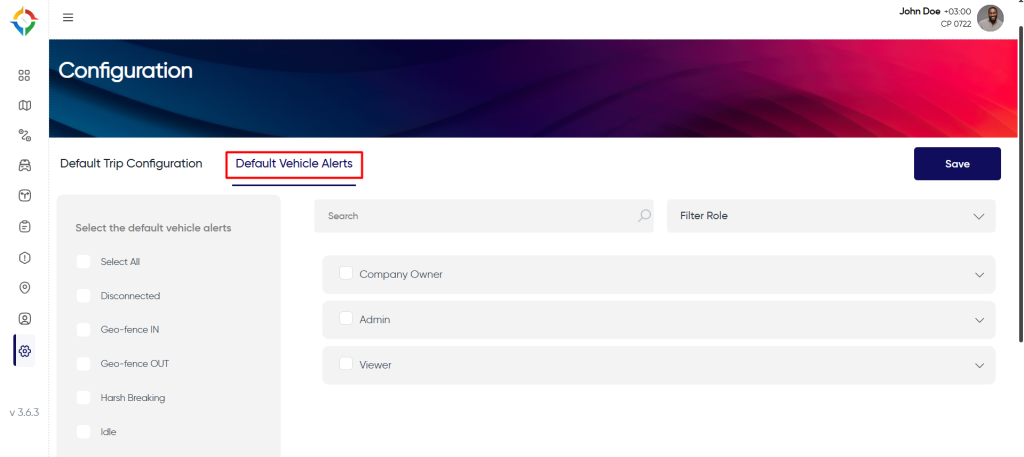1024x457 pixels.
Task: Enable the Geo-fence IN alert checkbox
Action: (84, 330)
